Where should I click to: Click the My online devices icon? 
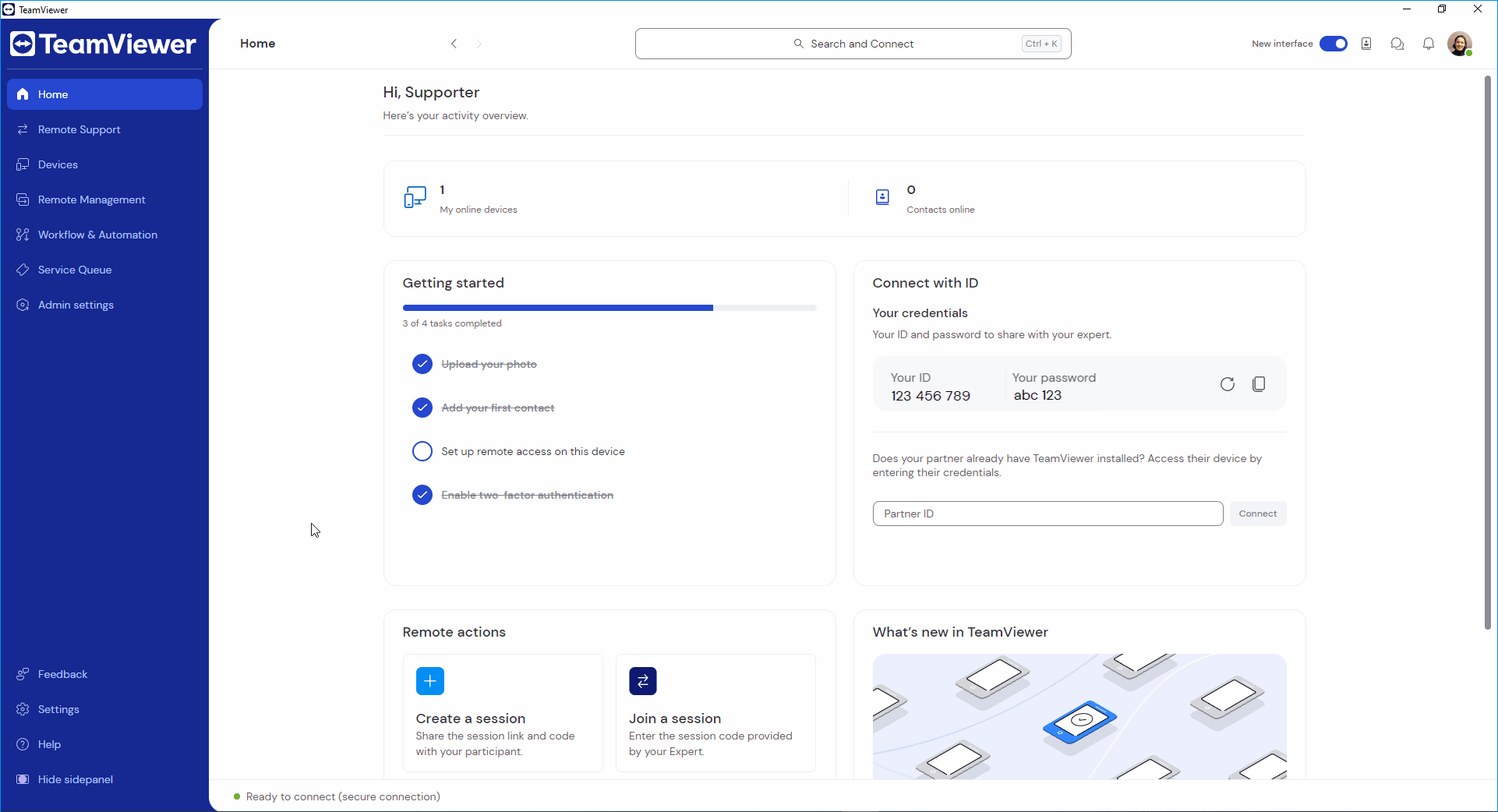click(415, 197)
